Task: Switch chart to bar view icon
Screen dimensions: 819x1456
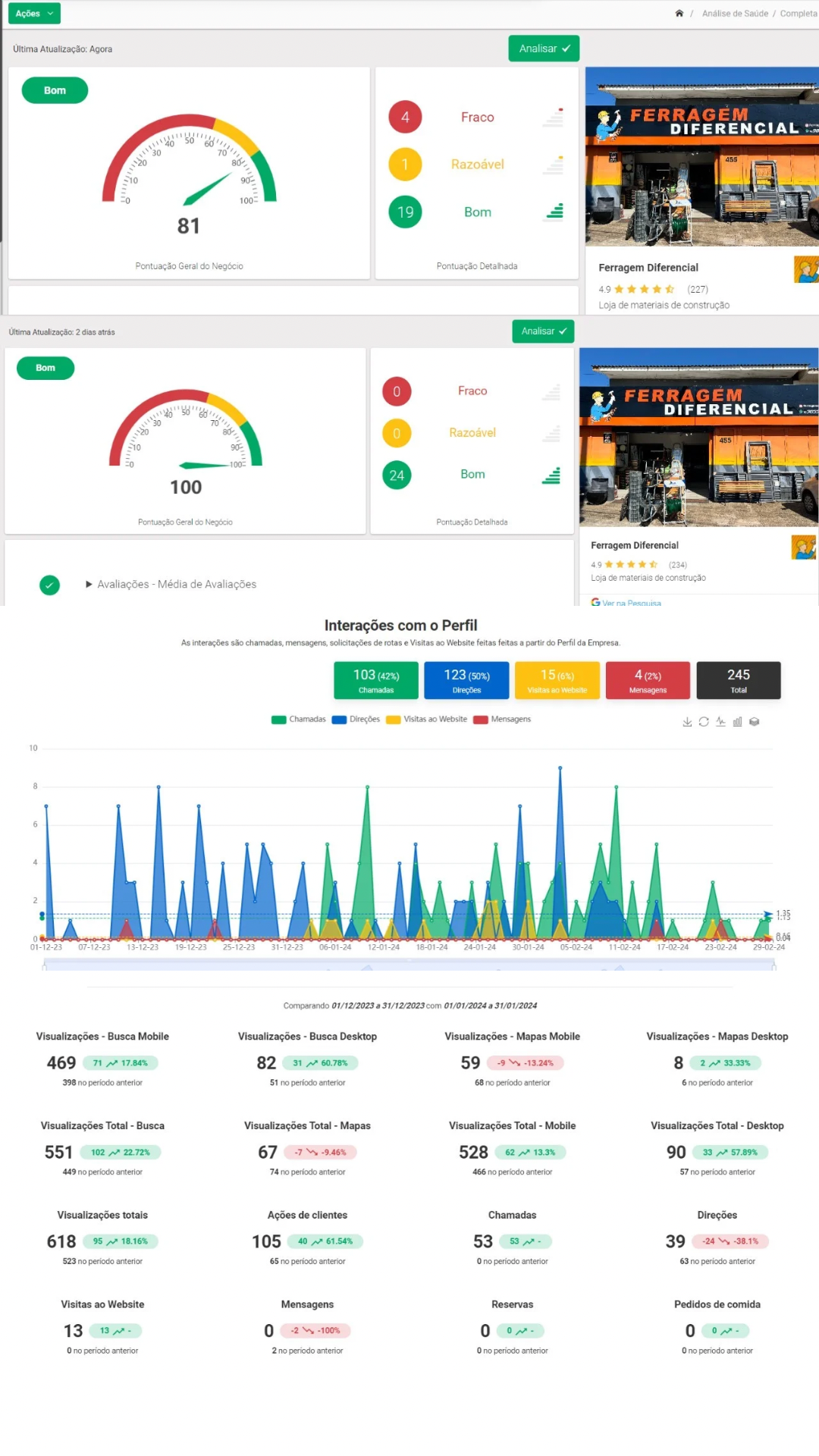Action: (x=737, y=722)
